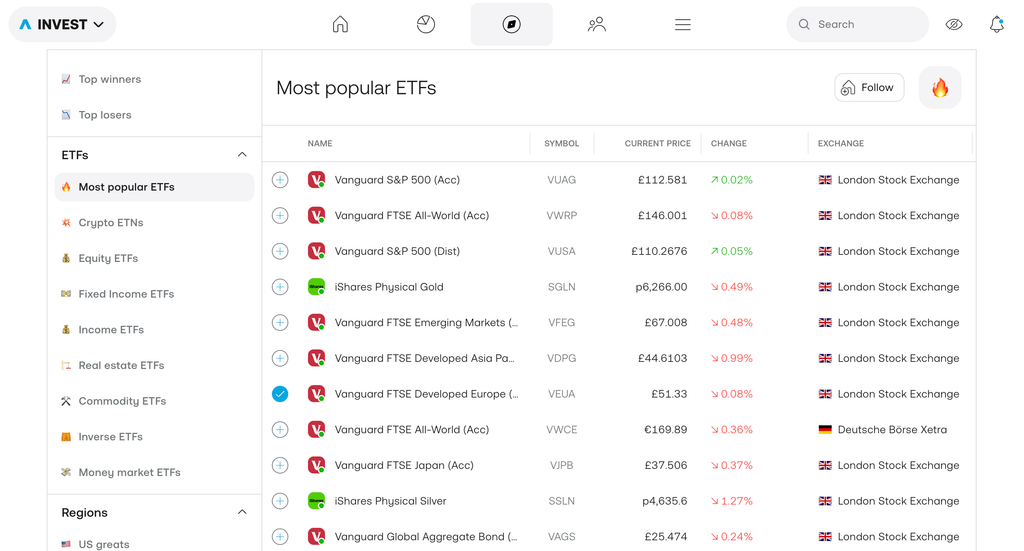Image resolution: width=1024 pixels, height=551 pixels.
Task: Click the fire icon button in header
Action: click(x=940, y=87)
